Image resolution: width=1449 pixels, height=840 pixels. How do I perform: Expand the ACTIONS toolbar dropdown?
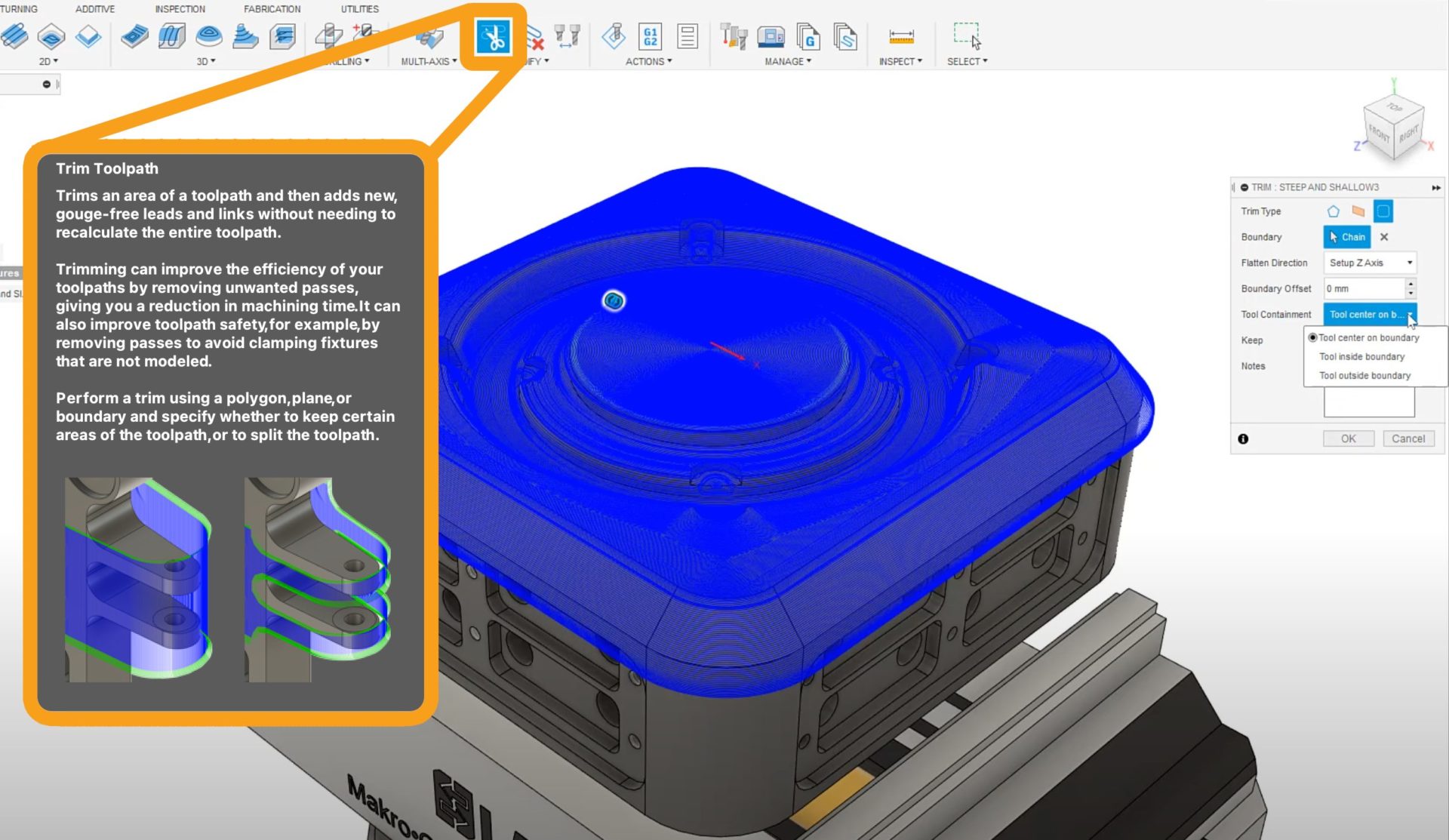pos(648,62)
